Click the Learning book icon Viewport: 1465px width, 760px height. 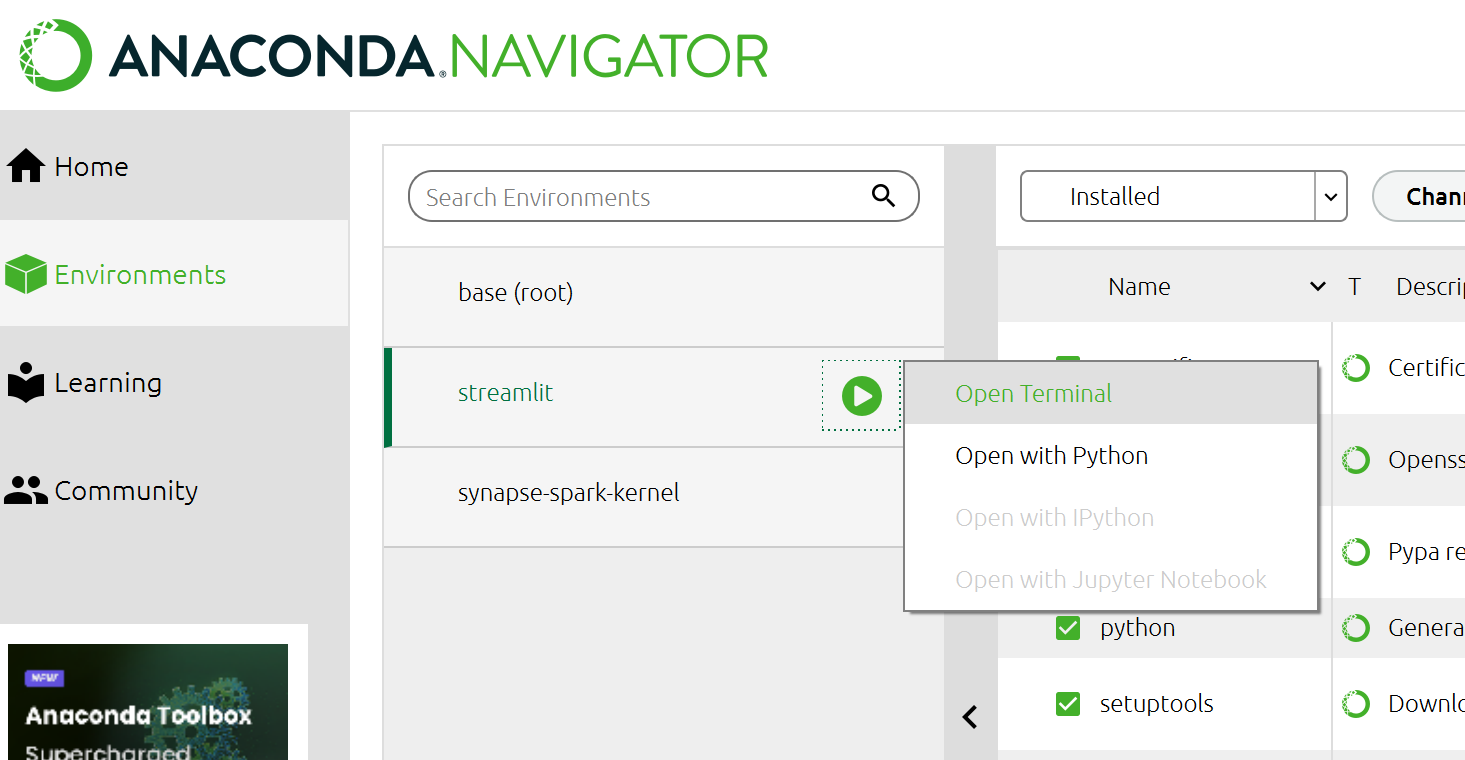point(26,382)
